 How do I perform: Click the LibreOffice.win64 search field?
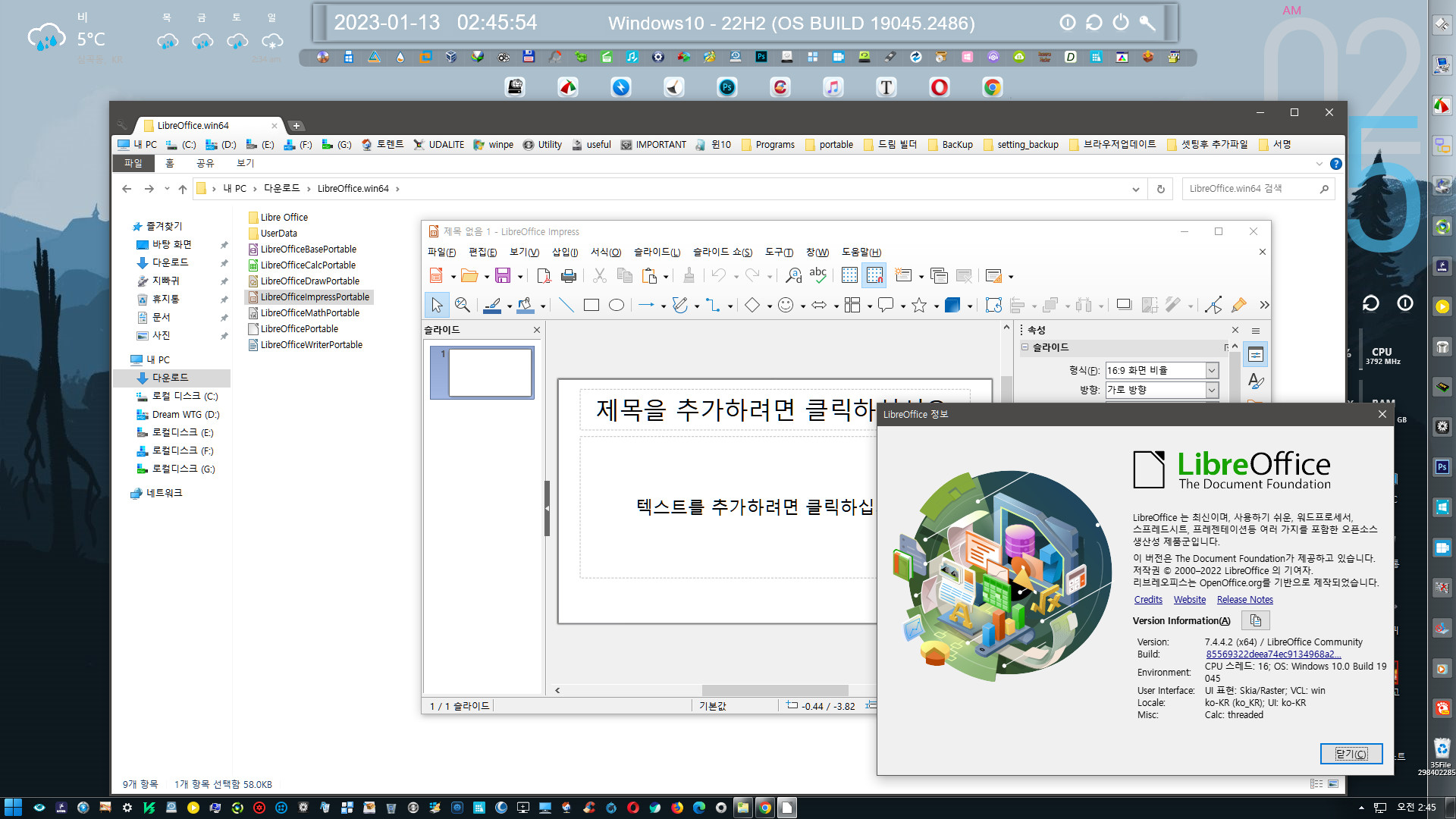(x=1248, y=189)
